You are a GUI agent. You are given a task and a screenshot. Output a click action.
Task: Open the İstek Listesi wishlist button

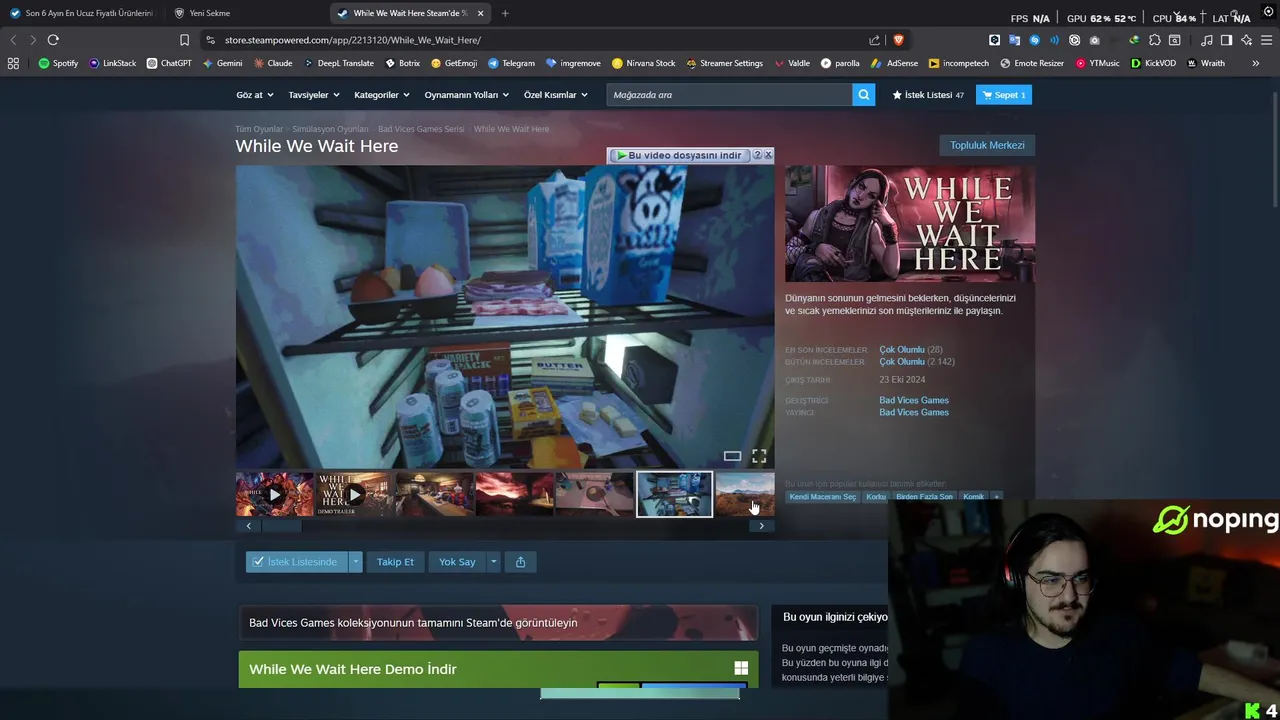928,95
